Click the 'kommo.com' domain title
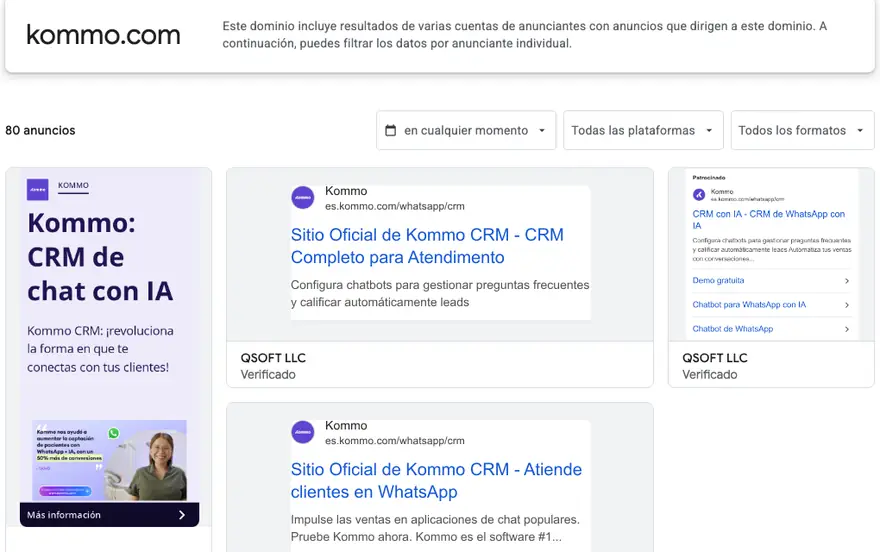This screenshot has width=880, height=552. pos(103,35)
